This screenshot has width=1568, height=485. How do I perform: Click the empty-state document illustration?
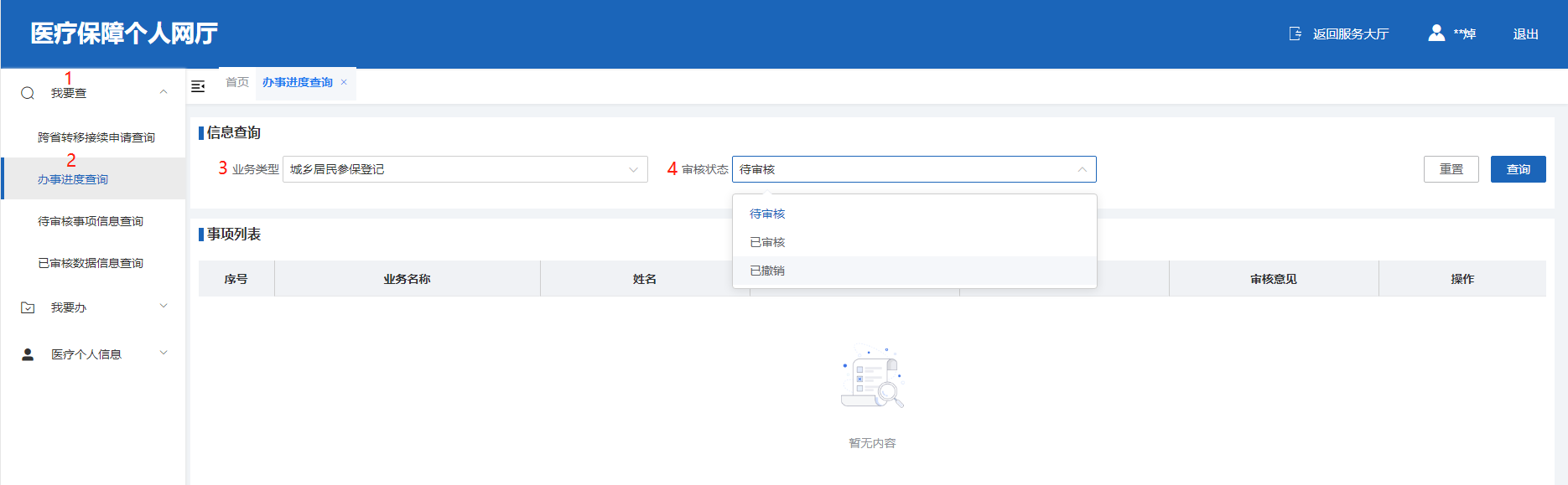[872, 378]
